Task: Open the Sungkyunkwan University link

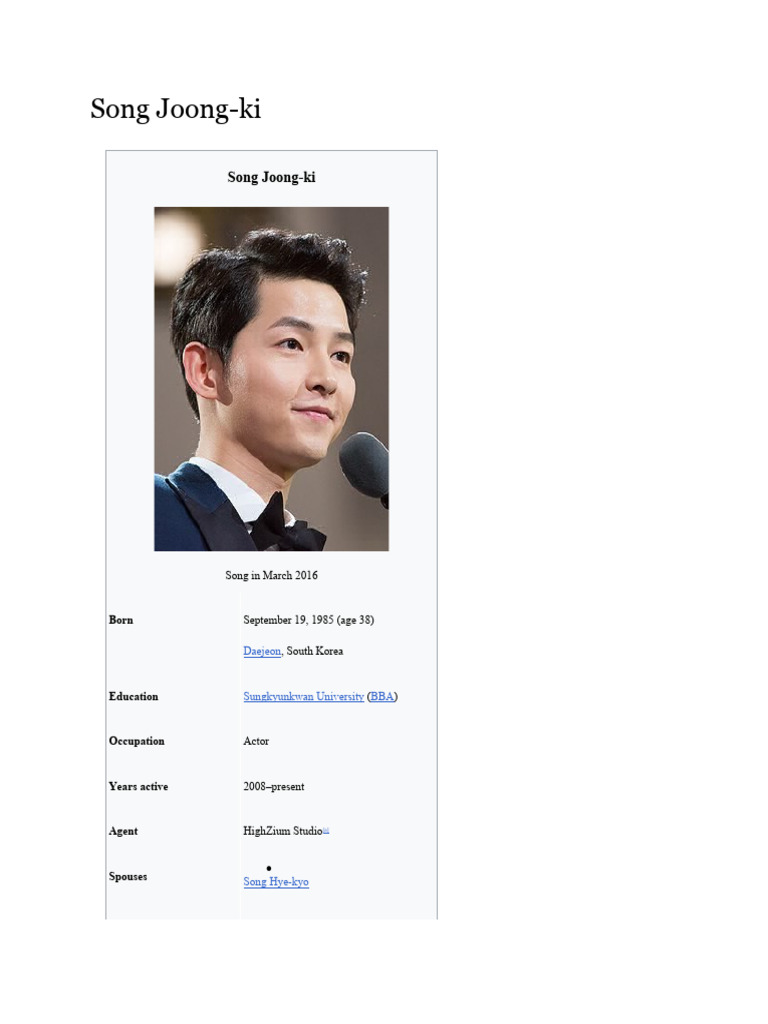Action: pyautogui.click(x=304, y=697)
